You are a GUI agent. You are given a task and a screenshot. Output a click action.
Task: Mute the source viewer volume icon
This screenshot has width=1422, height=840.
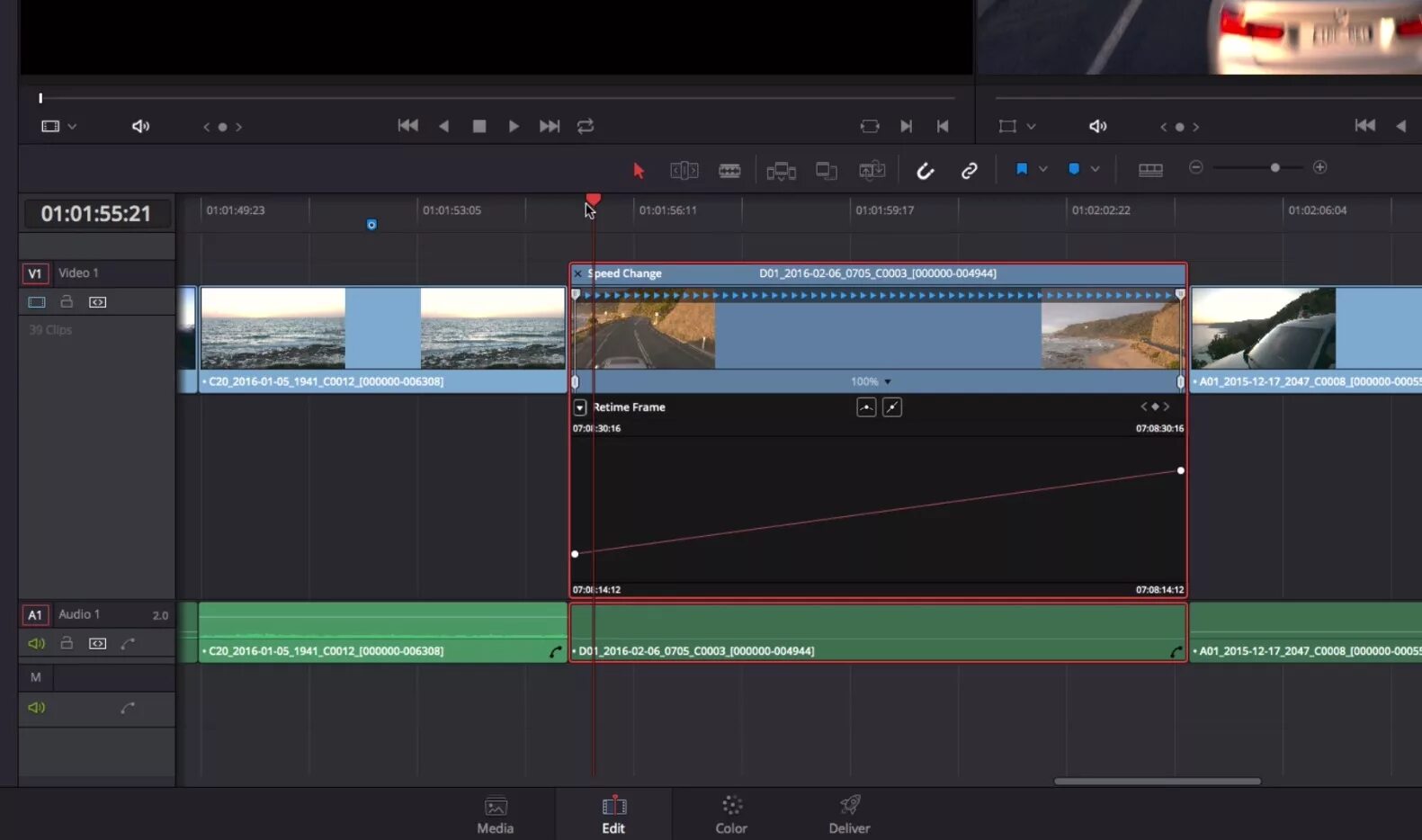[140, 127]
